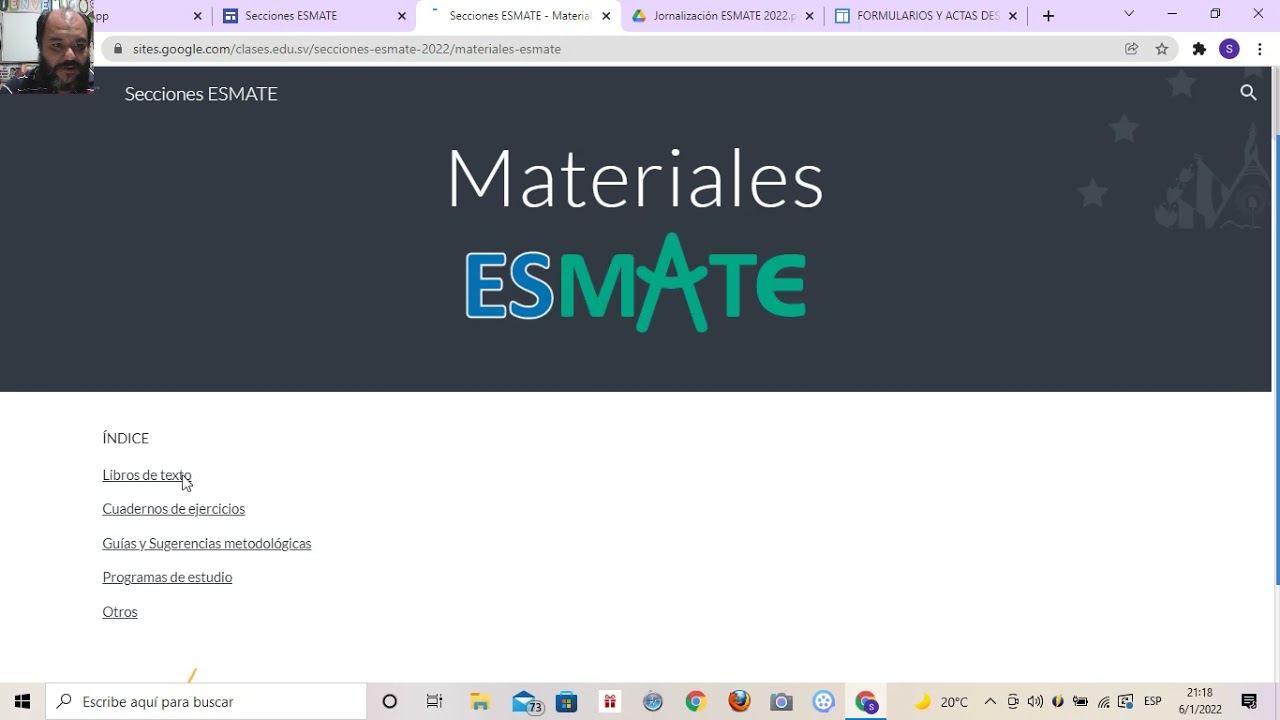1280x720 pixels.
Task: Open the Libros de texto link
Action: click(x=147, y=475)
